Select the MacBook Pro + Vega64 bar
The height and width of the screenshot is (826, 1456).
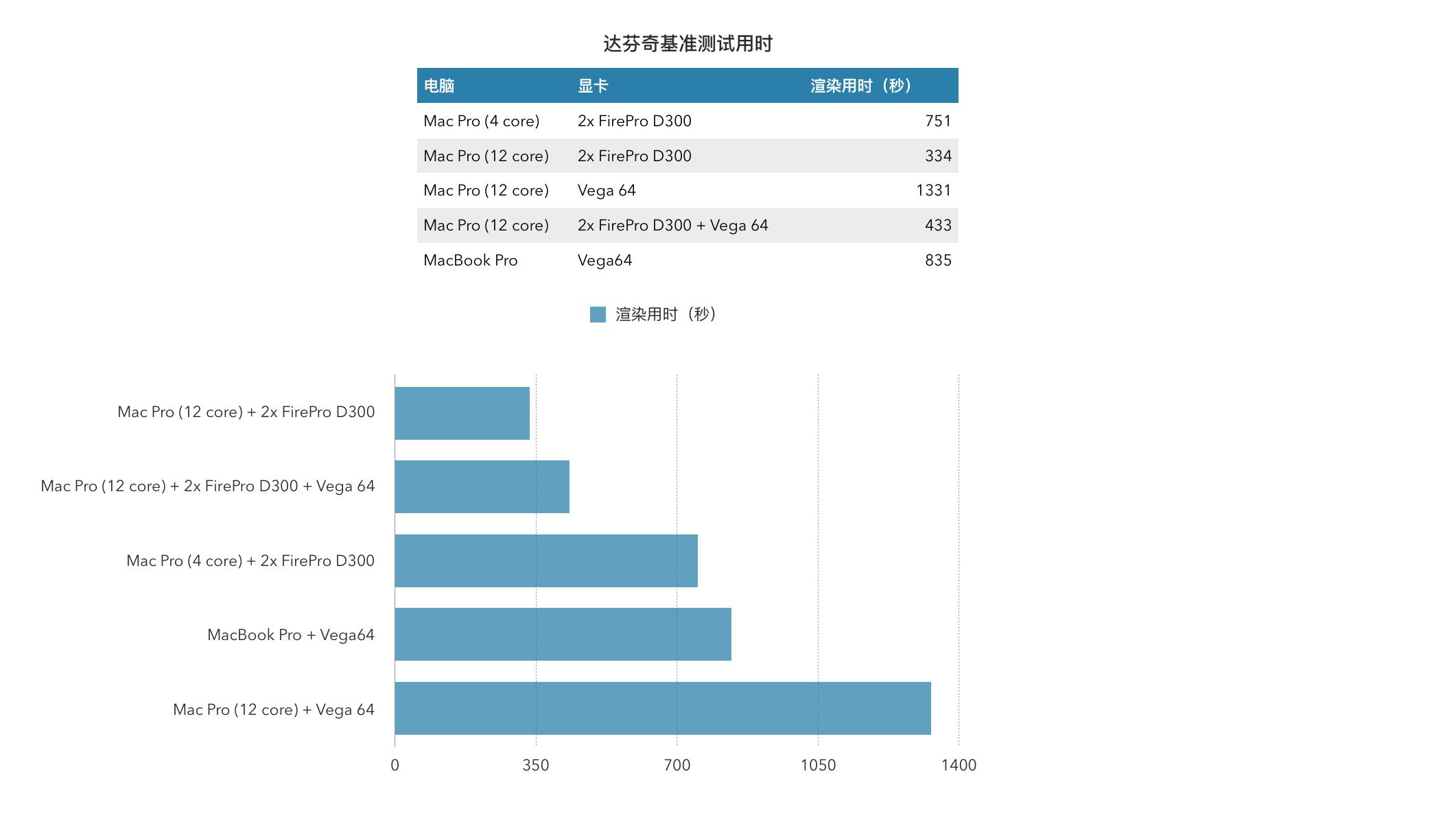(563, 635)
